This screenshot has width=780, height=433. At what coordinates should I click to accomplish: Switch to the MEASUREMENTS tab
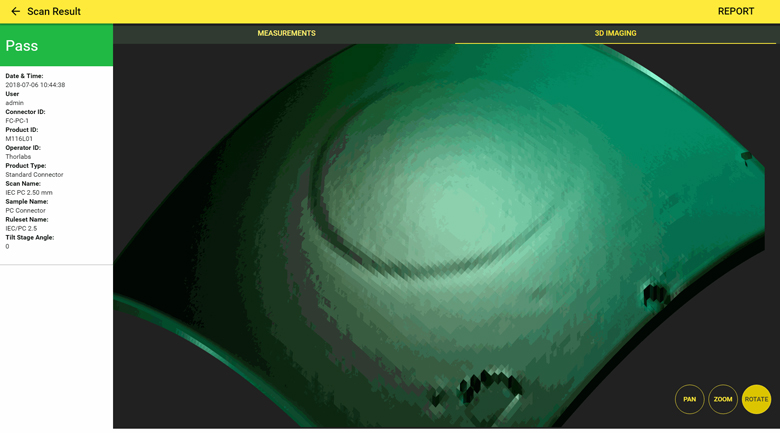(x=286, y=34)
